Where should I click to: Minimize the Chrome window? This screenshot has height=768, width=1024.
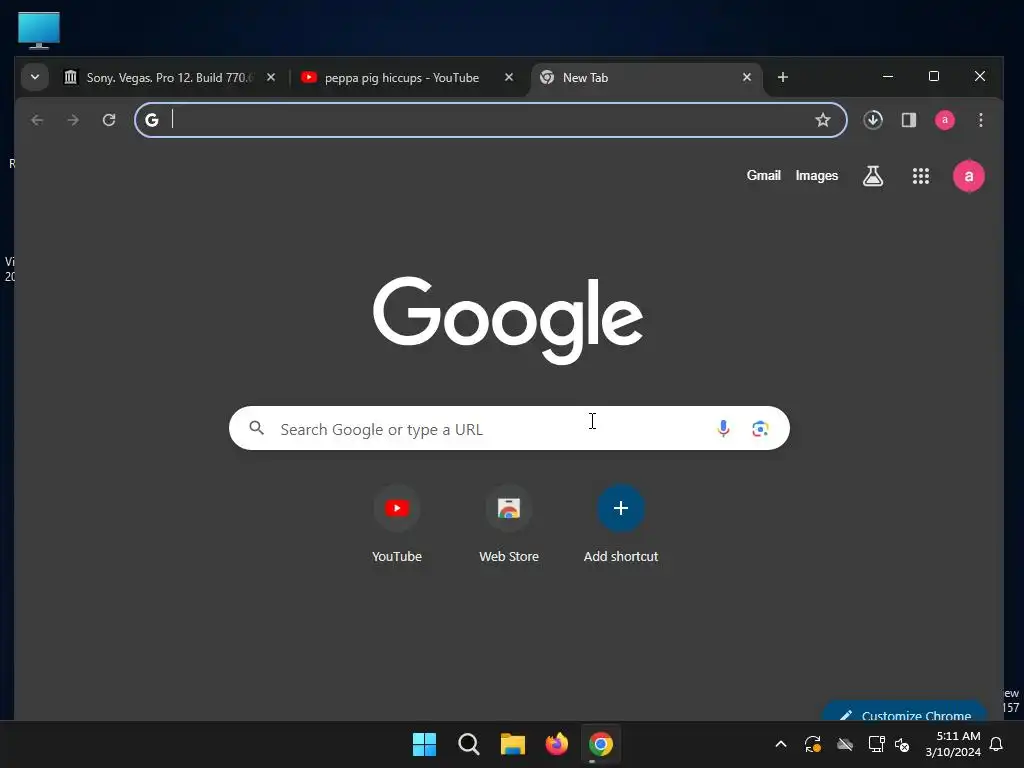tap(888, 76)
